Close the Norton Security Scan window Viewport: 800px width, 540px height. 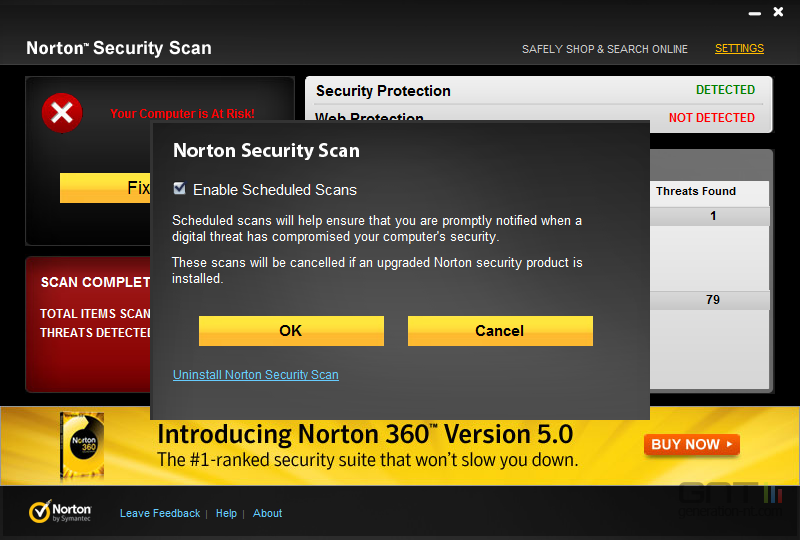tap(778, 12)
